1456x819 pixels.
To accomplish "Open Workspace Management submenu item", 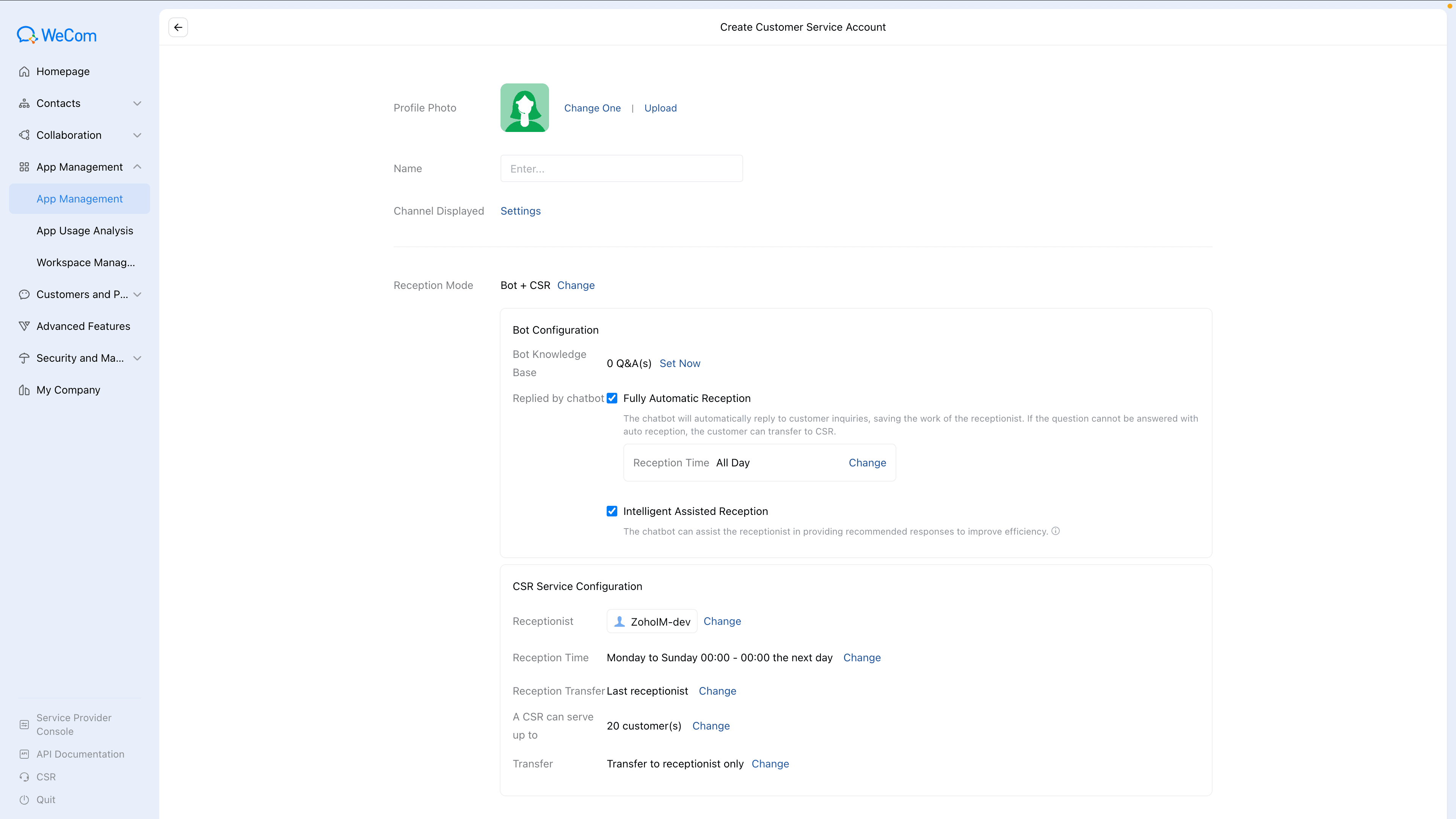I will point(85,262).
